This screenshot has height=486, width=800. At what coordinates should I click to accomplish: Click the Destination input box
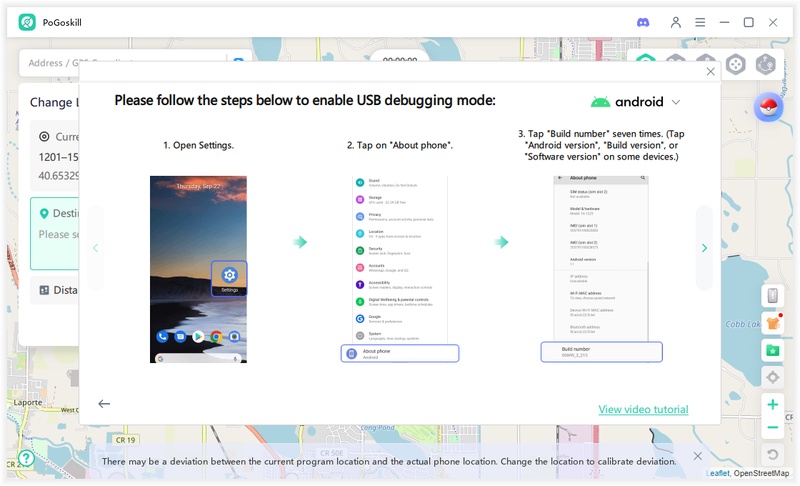(54, 234)
